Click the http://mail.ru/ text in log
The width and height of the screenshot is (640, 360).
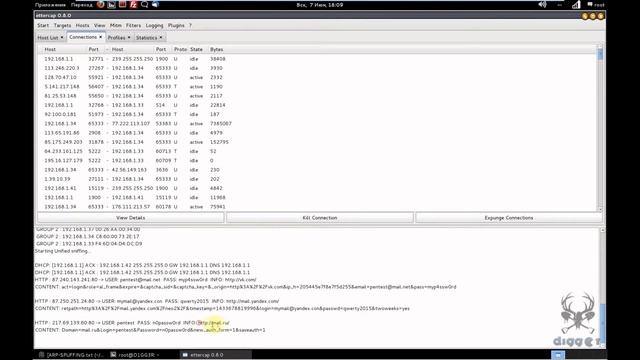pos(213,323)
